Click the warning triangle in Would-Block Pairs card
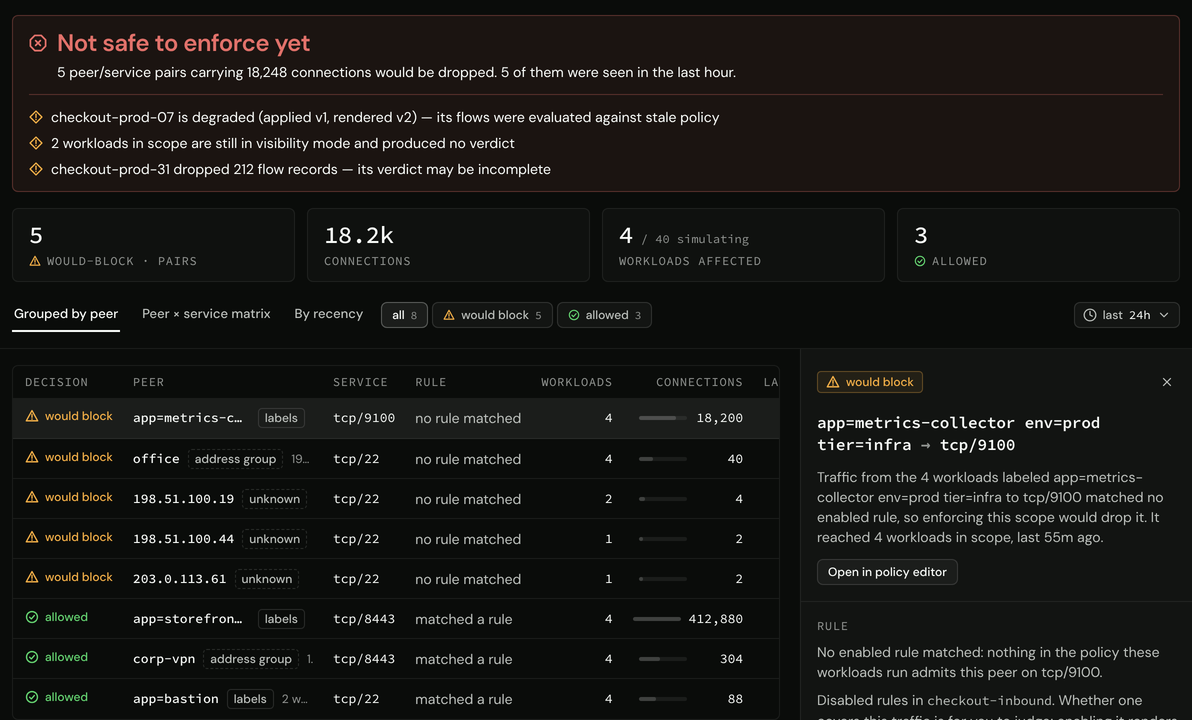 pos(35,261)
